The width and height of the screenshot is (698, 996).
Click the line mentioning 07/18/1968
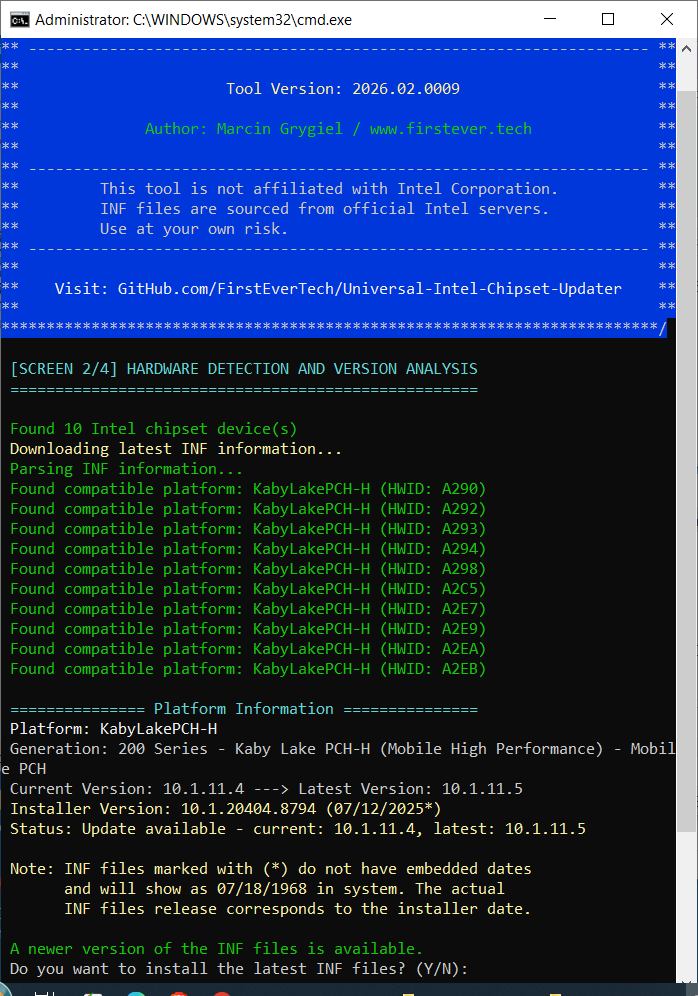(x=284, y=889)
